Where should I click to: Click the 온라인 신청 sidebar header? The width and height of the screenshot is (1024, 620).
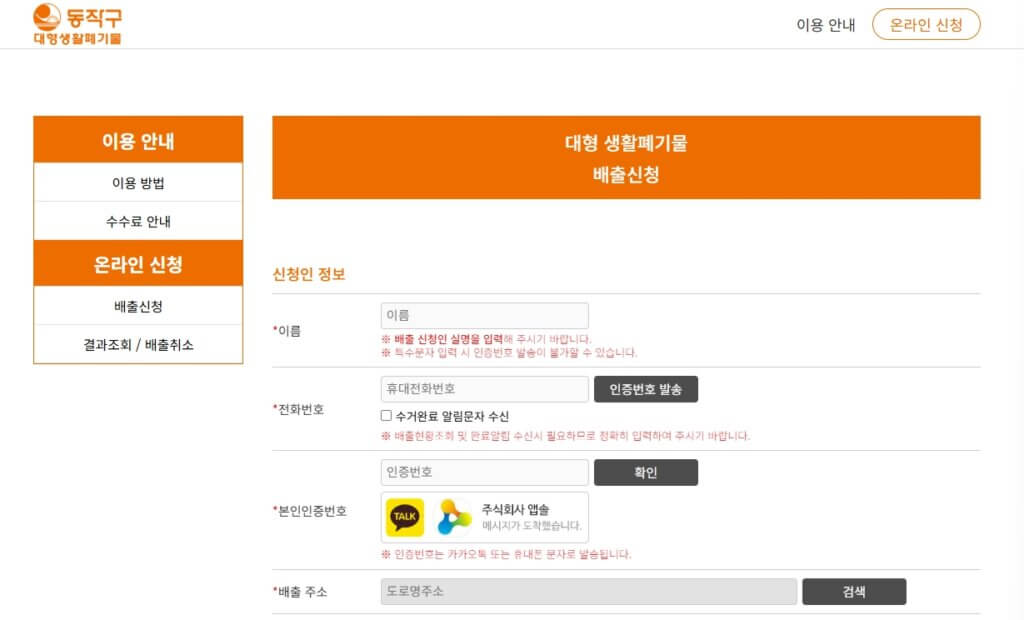point(138,262)
